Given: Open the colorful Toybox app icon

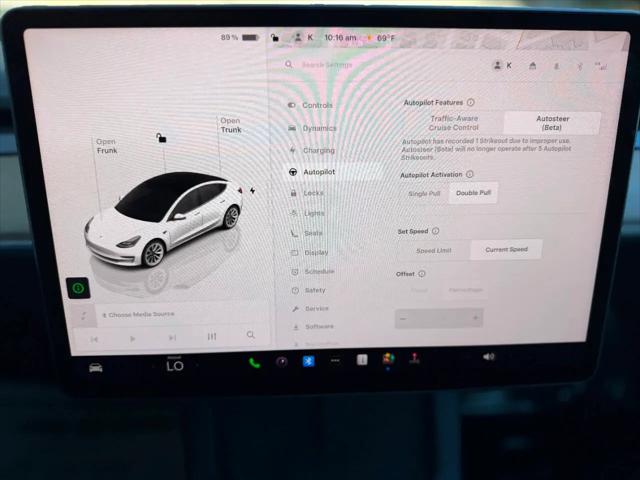Looking at the screenshot, I should (x=388, y=359).
